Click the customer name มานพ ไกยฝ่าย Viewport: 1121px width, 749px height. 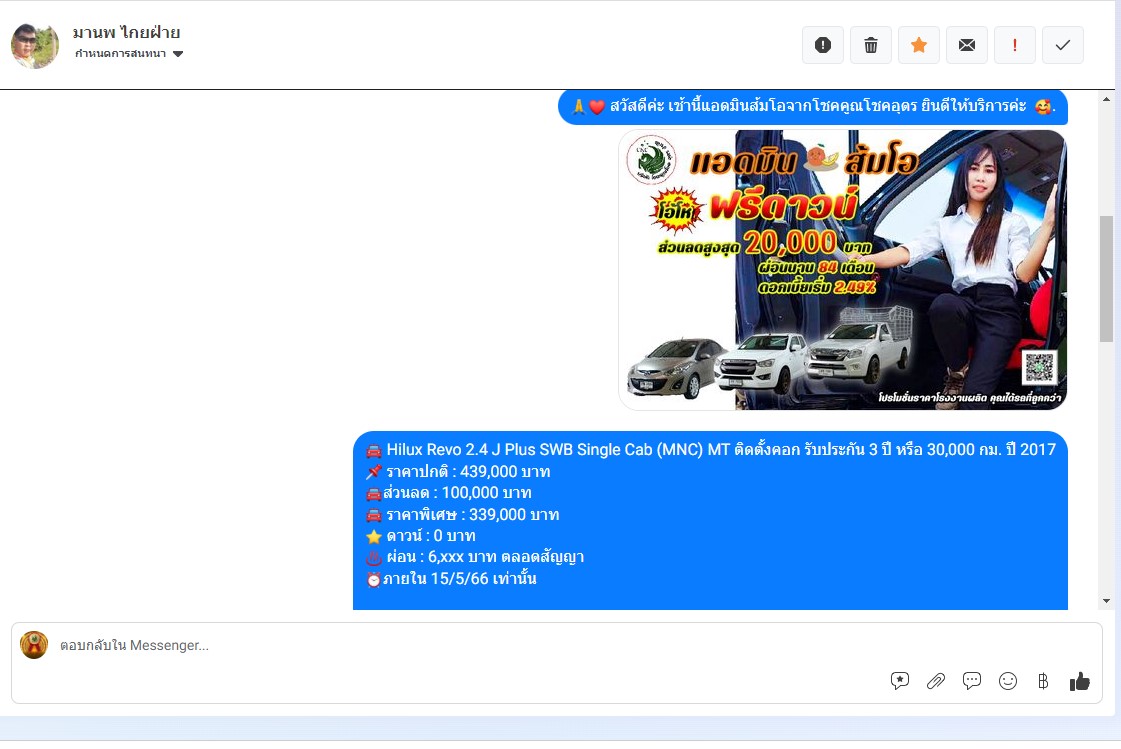[127, 32]
